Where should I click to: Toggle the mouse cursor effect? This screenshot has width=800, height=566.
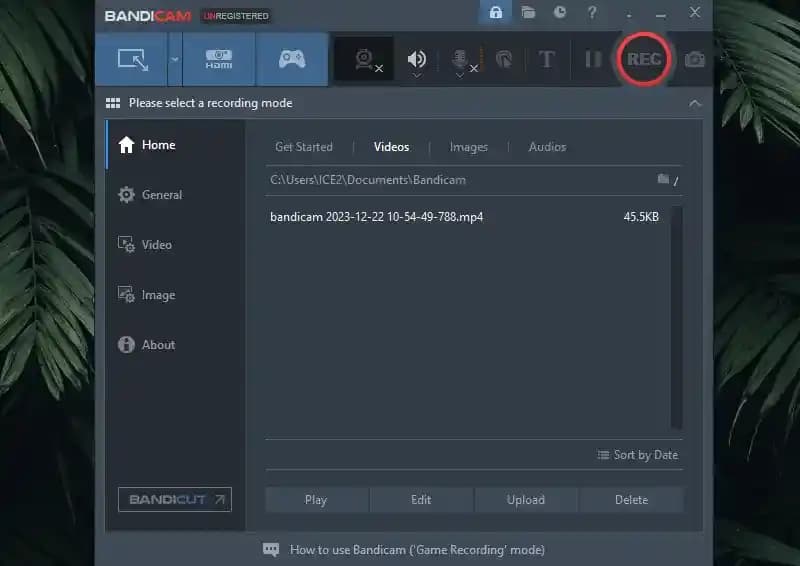[505, 60]
